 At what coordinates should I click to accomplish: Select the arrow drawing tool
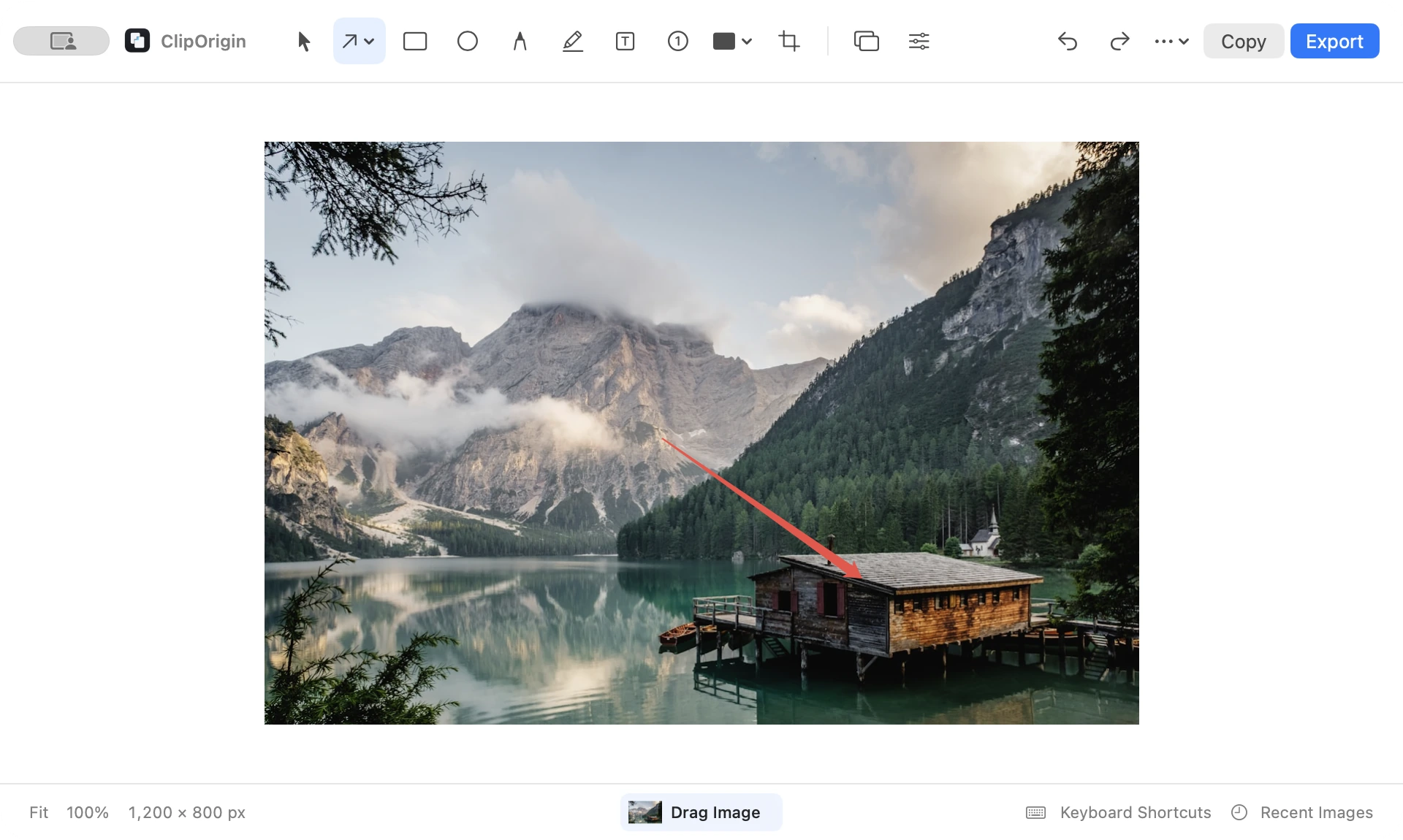coord(350,42)
